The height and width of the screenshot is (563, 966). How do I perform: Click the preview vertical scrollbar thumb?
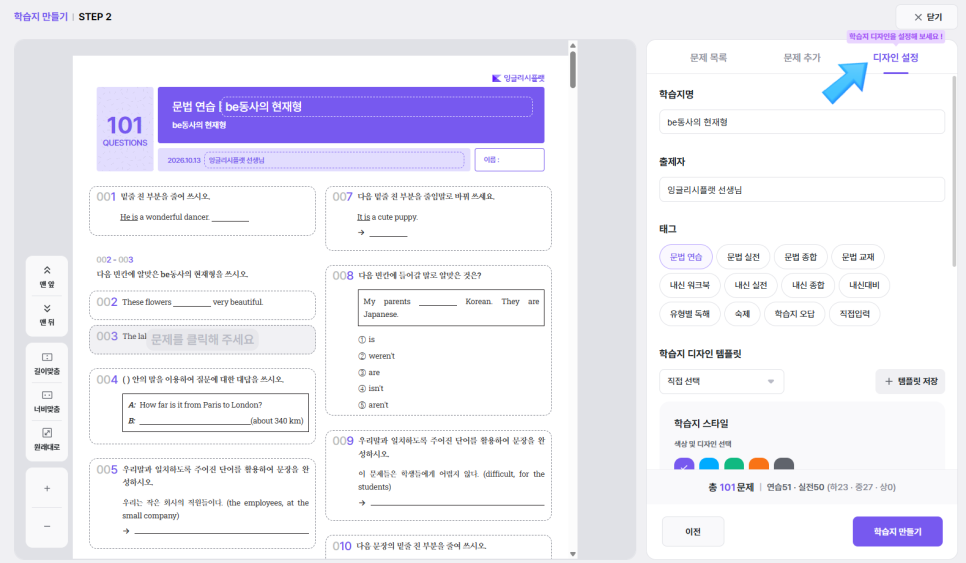(x=573, y=70)
